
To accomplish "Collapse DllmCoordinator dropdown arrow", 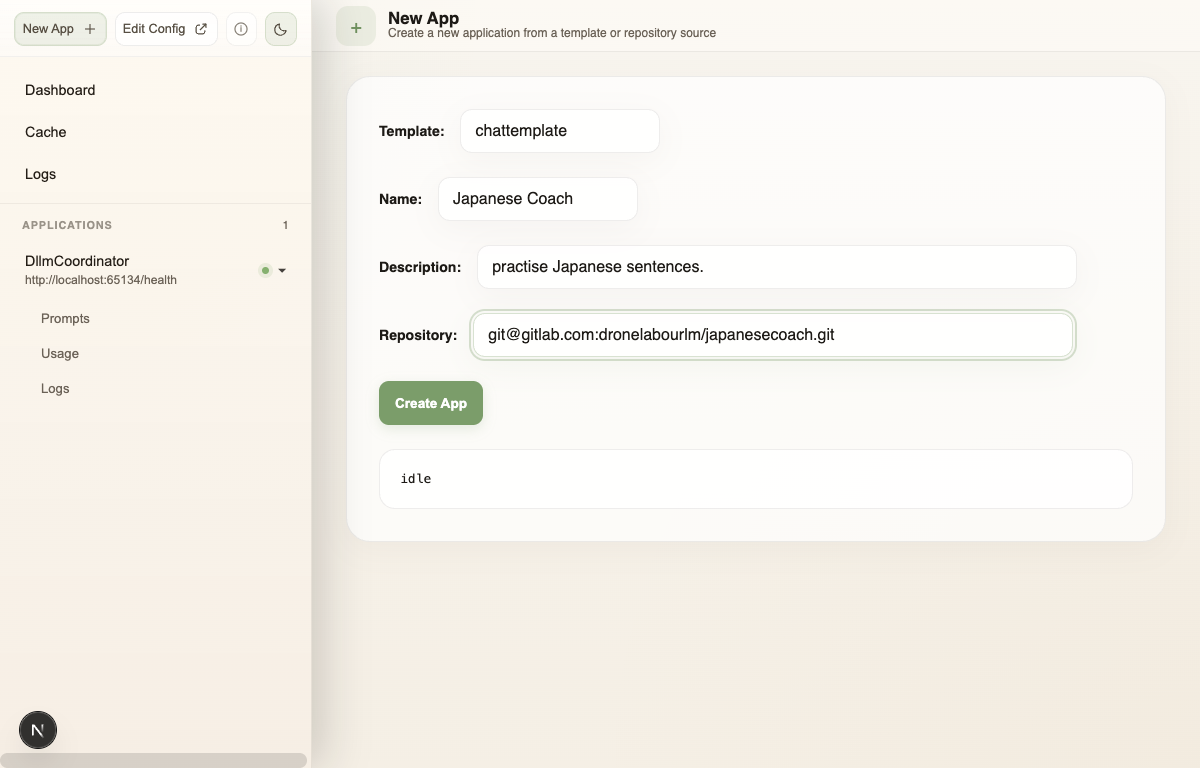I will pos(282,270).
